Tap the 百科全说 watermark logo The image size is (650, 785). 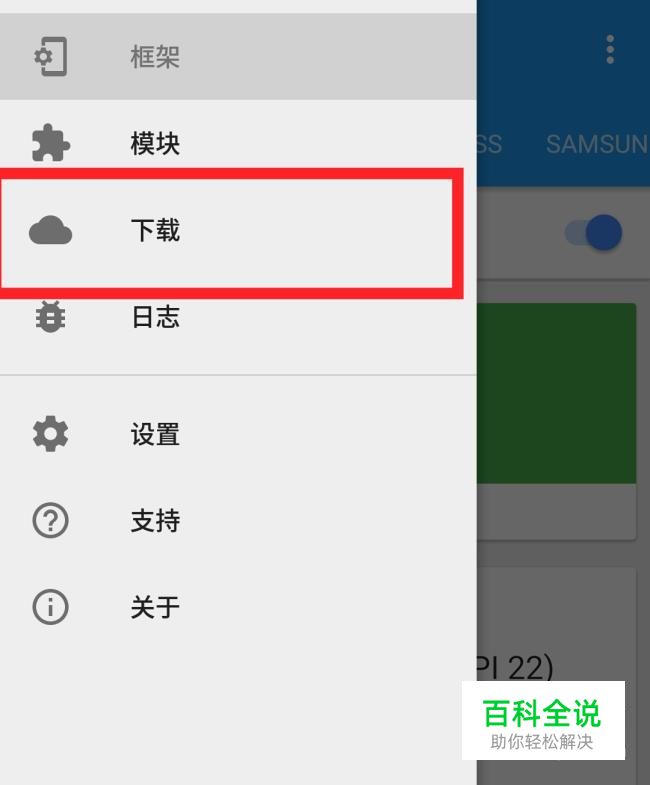(543, 720)
